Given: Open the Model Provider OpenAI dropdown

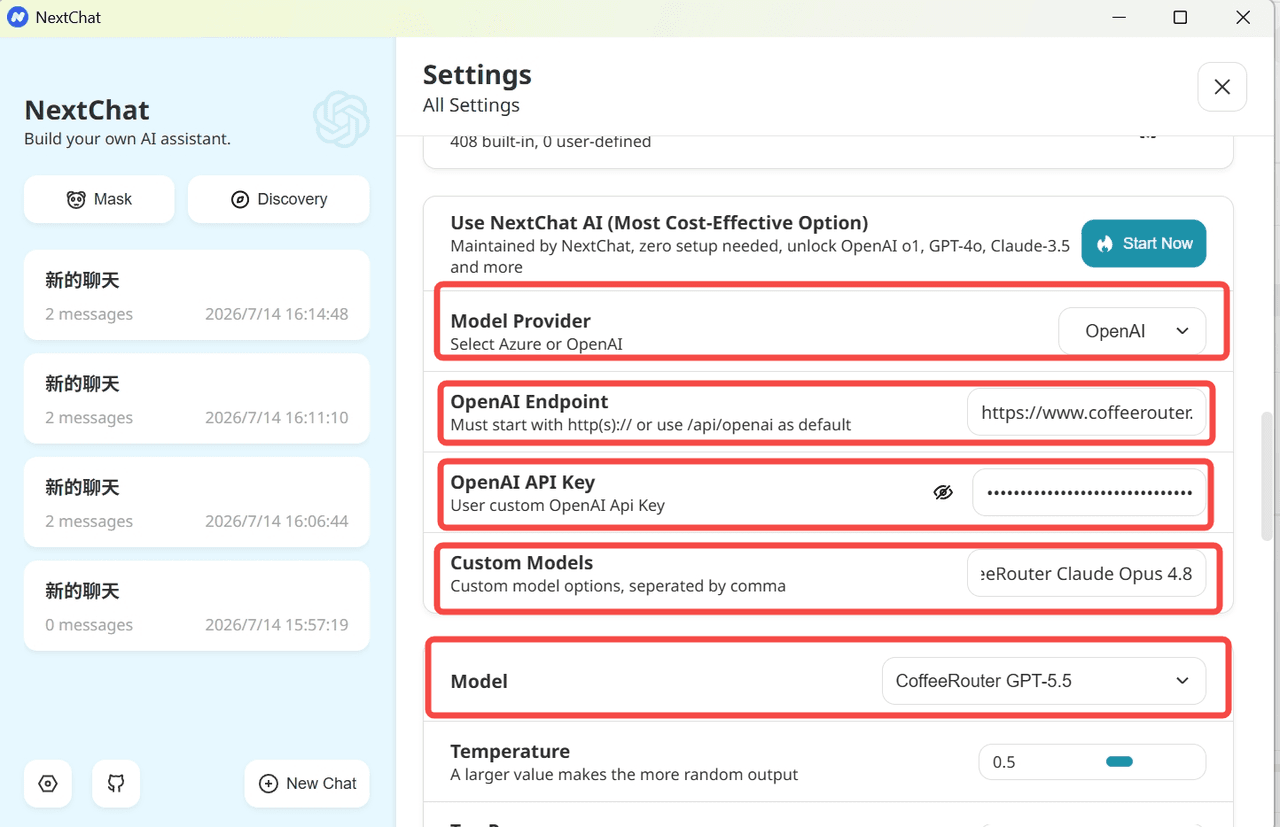Looking at the screenshot, I should pyautogui.click(x=1132, y=331).
